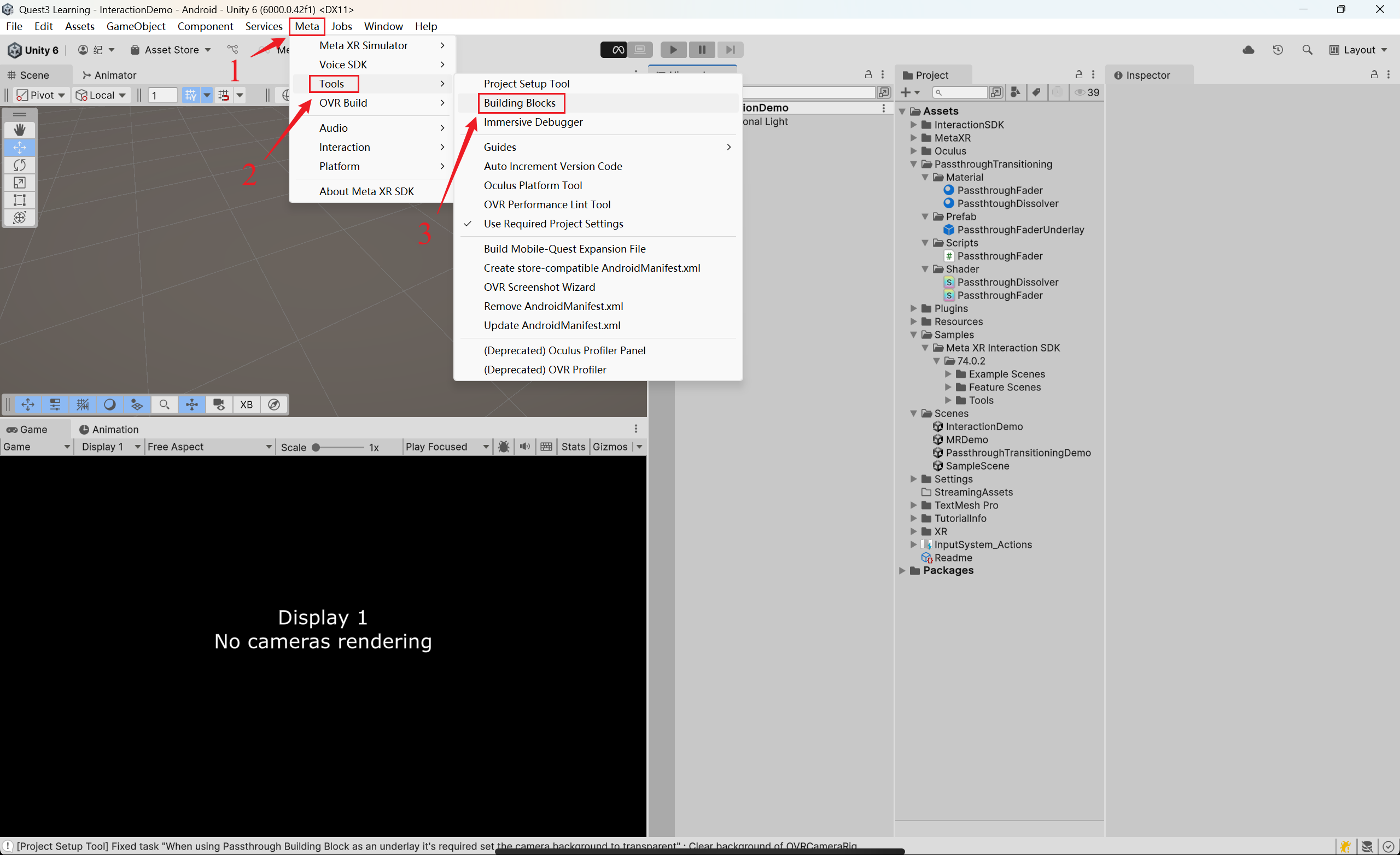Expand the Packages folder
This screenshot has width=1400, height=855.
(x=902, y=570)
